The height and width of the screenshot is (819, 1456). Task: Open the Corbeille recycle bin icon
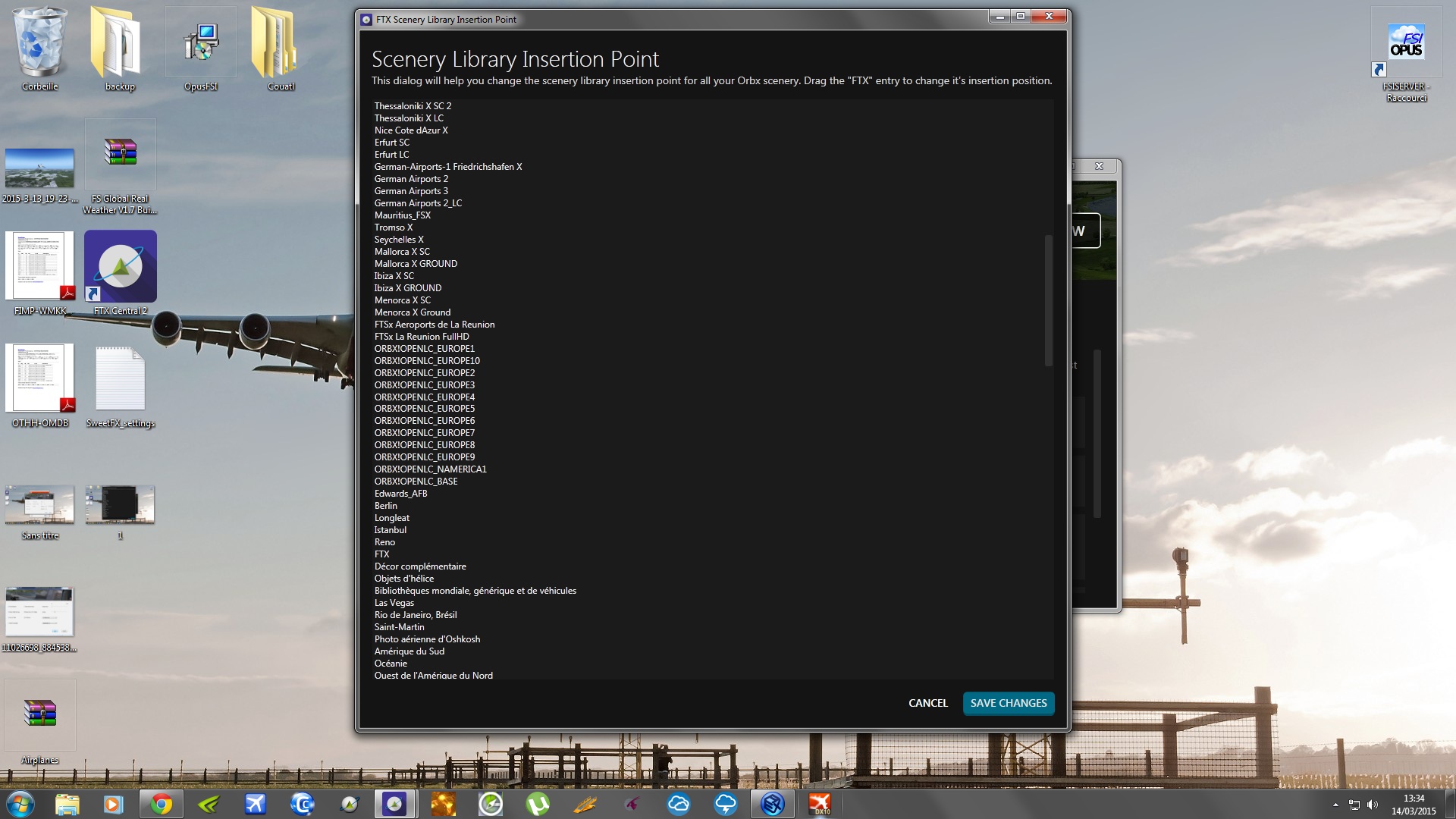[39, 49]
